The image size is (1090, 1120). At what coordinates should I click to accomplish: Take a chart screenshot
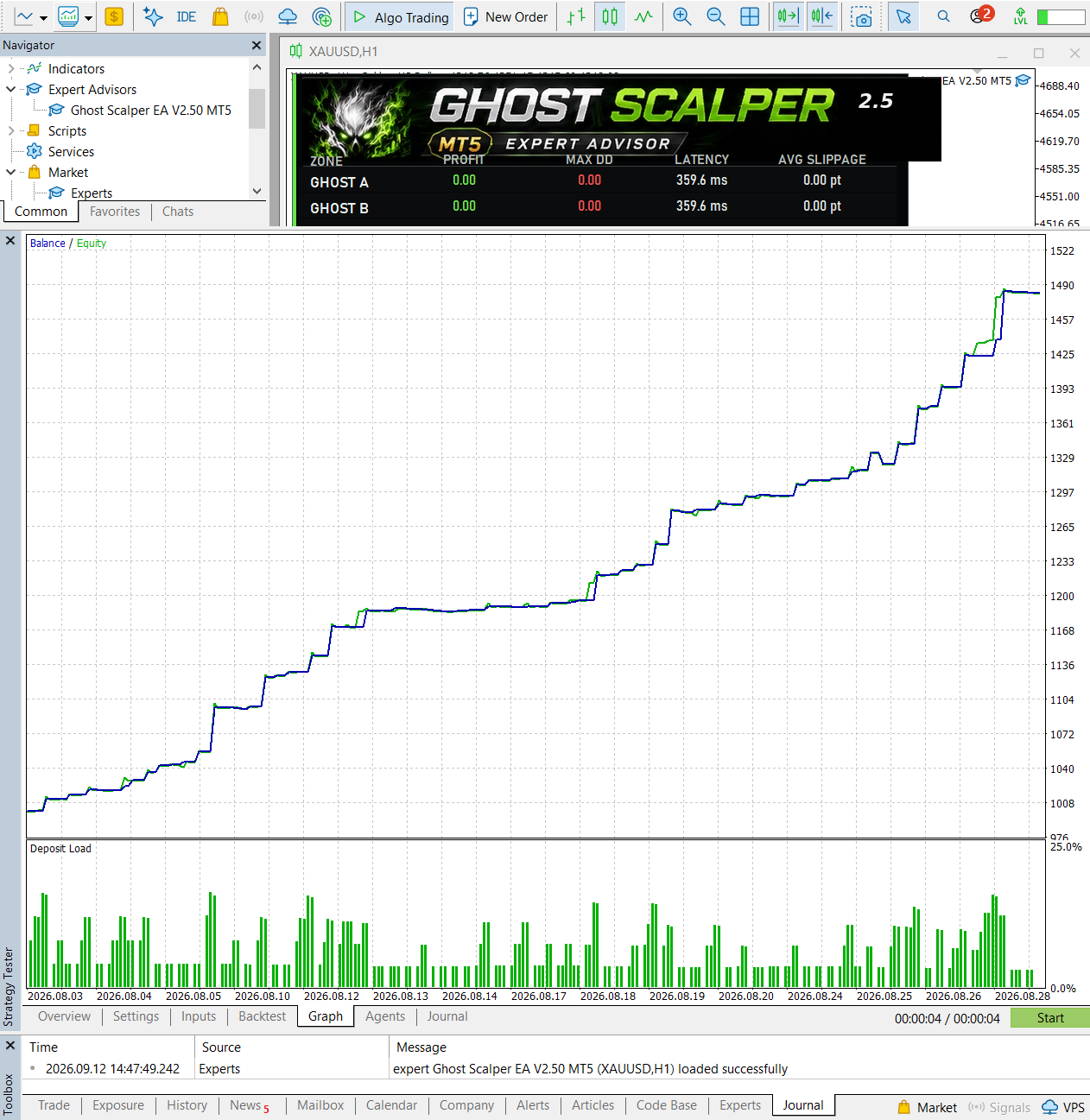coord(860,16)
